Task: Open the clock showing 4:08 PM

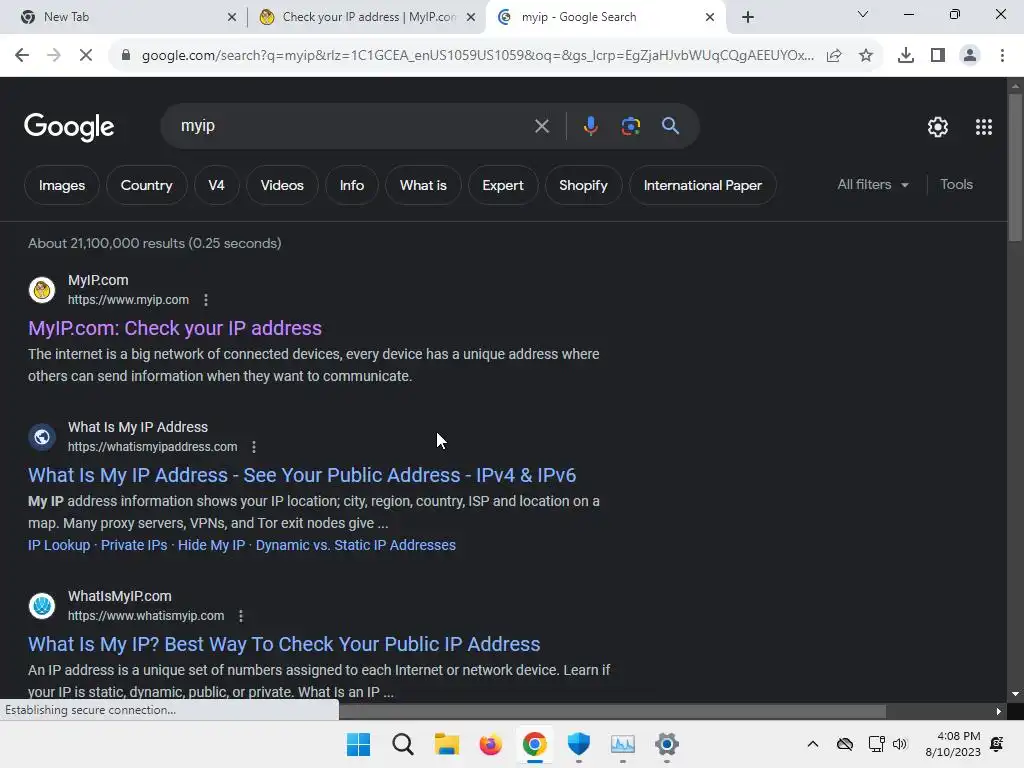Action: (953, 744)
